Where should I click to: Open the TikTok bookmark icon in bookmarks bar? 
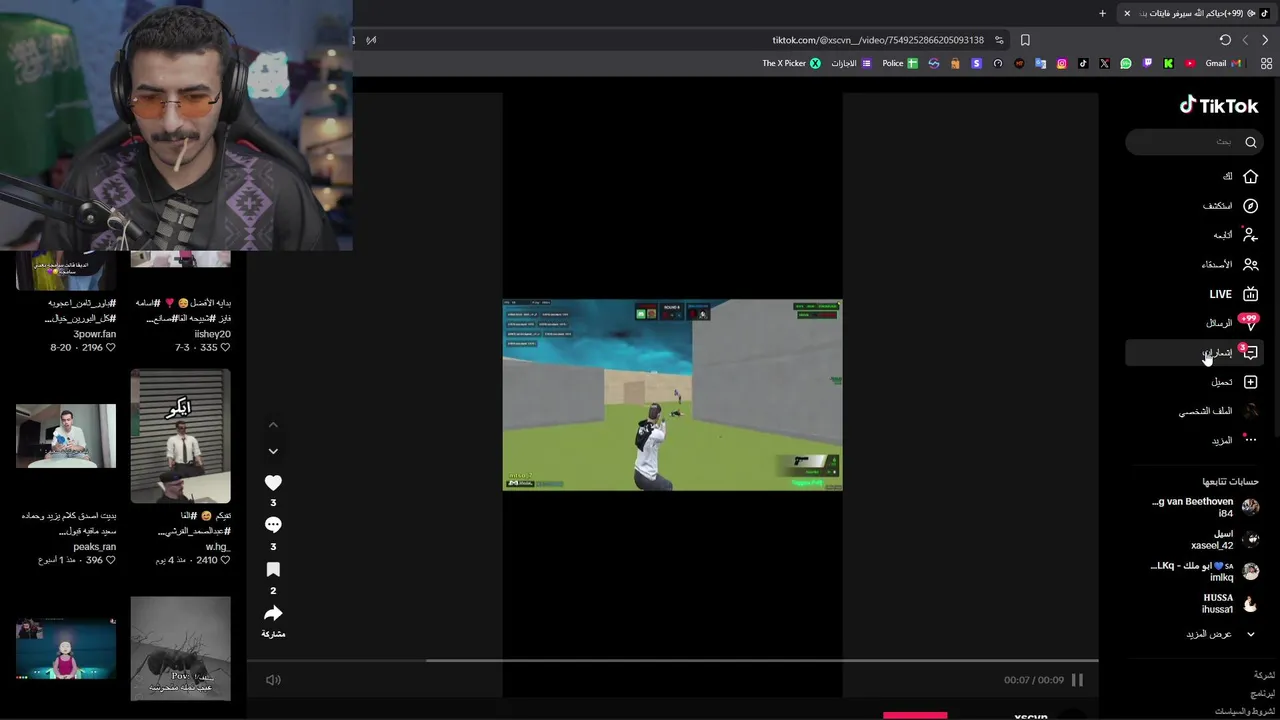(1083, 63)
